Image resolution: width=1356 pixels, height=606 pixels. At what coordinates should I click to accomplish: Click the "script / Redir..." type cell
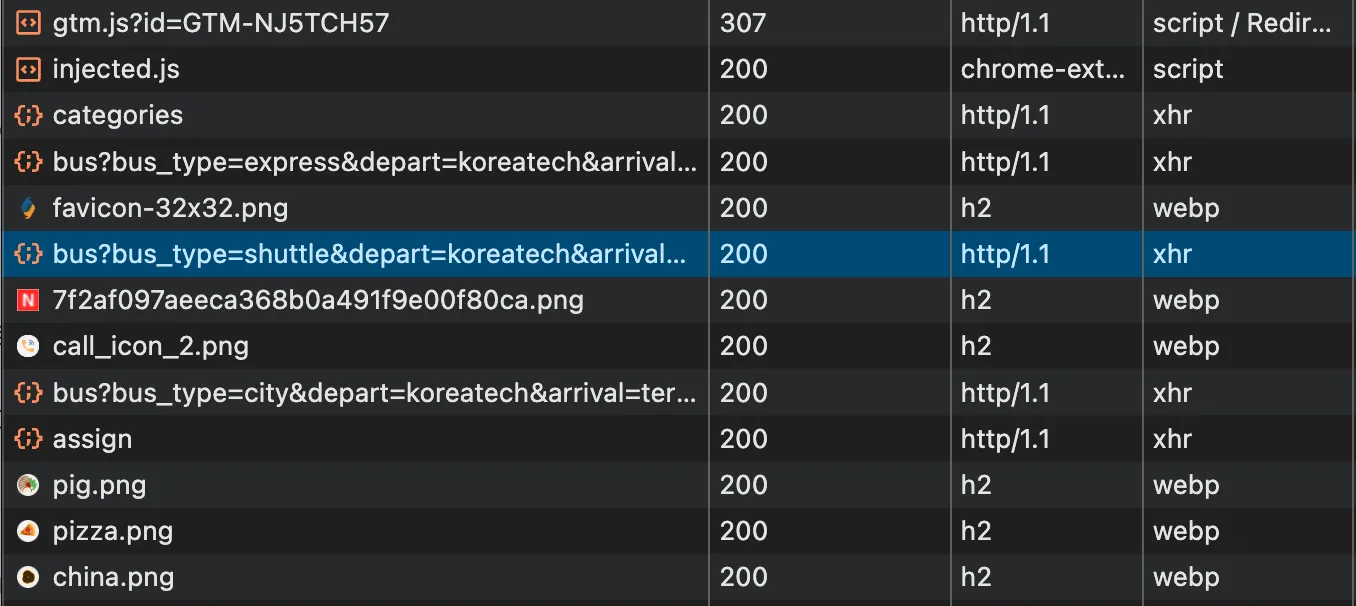coord(1242,23)
